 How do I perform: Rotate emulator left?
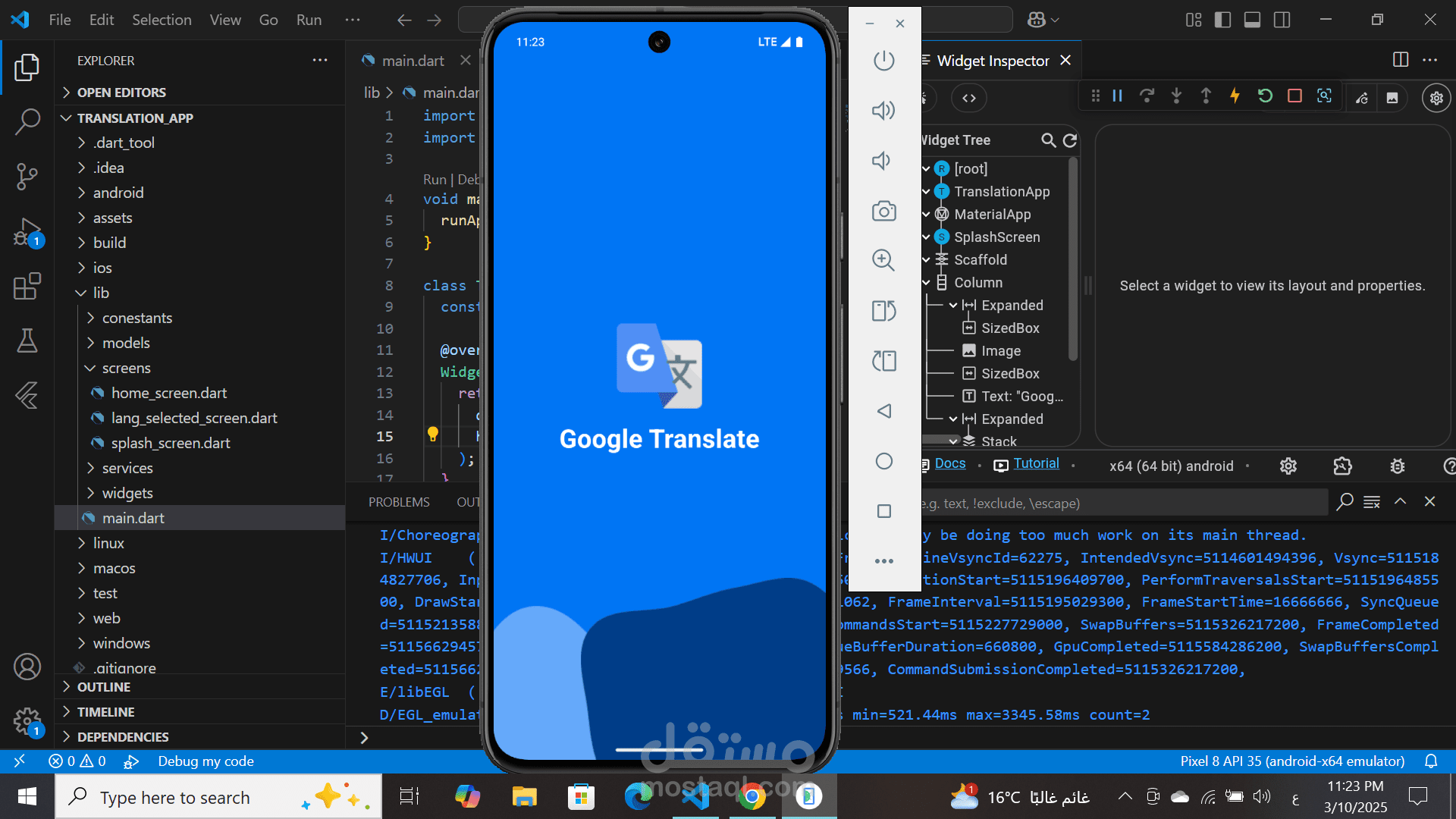[883, 311]
